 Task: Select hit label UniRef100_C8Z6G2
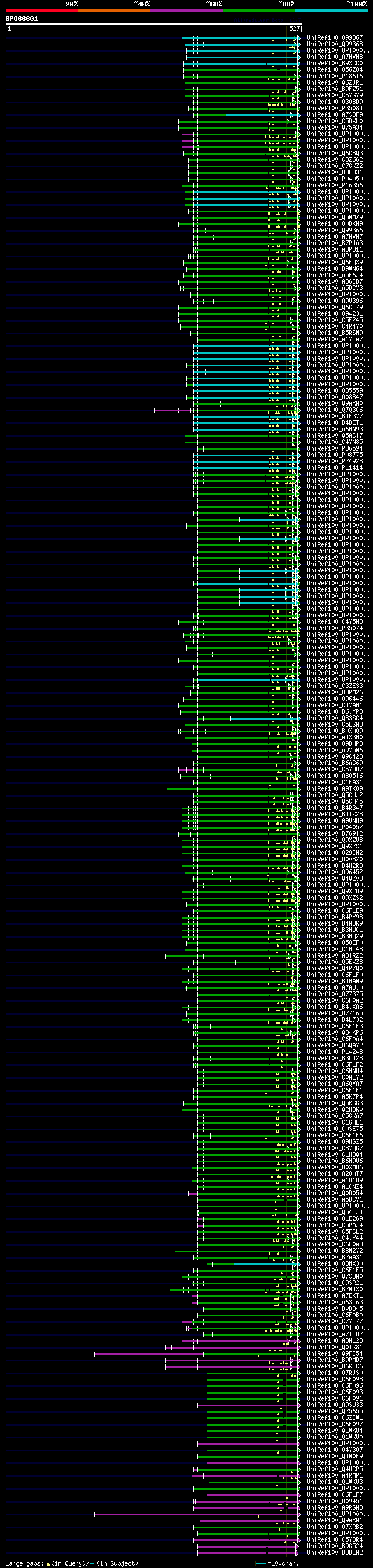tap(335, 159)
